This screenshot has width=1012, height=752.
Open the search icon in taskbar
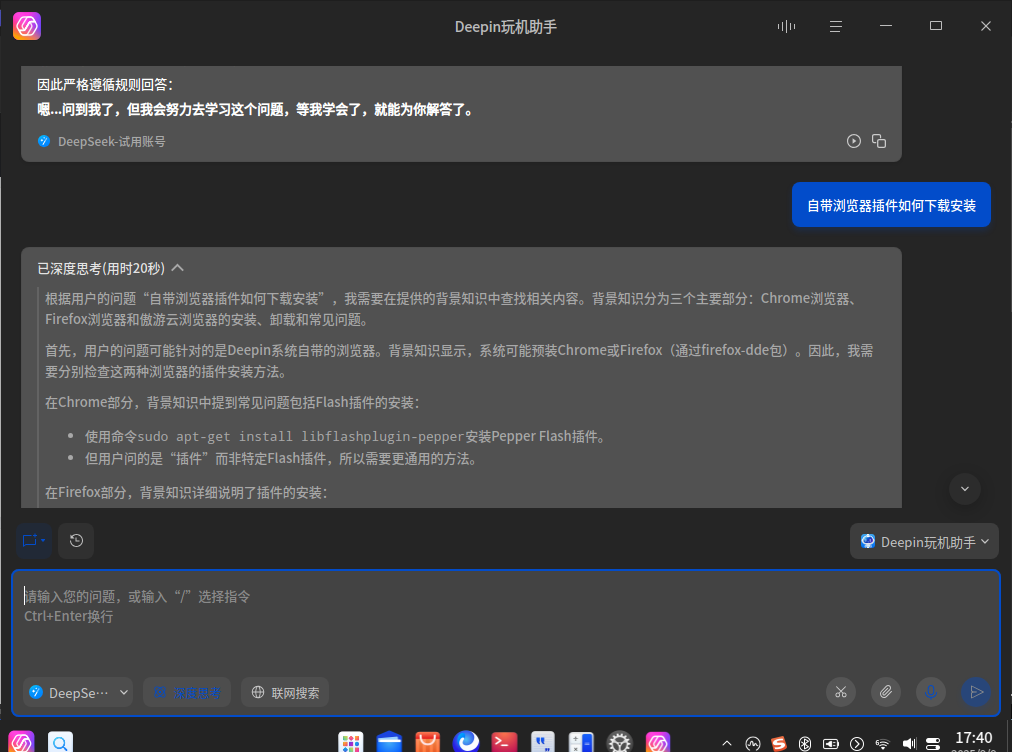[60, 742]
